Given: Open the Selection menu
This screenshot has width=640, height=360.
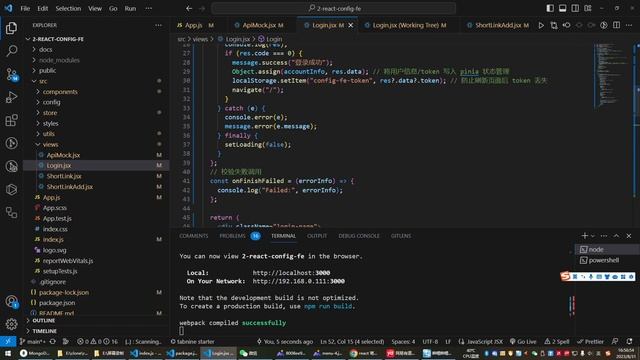Looking at the screenshot, I should click(x=68, y=8).
